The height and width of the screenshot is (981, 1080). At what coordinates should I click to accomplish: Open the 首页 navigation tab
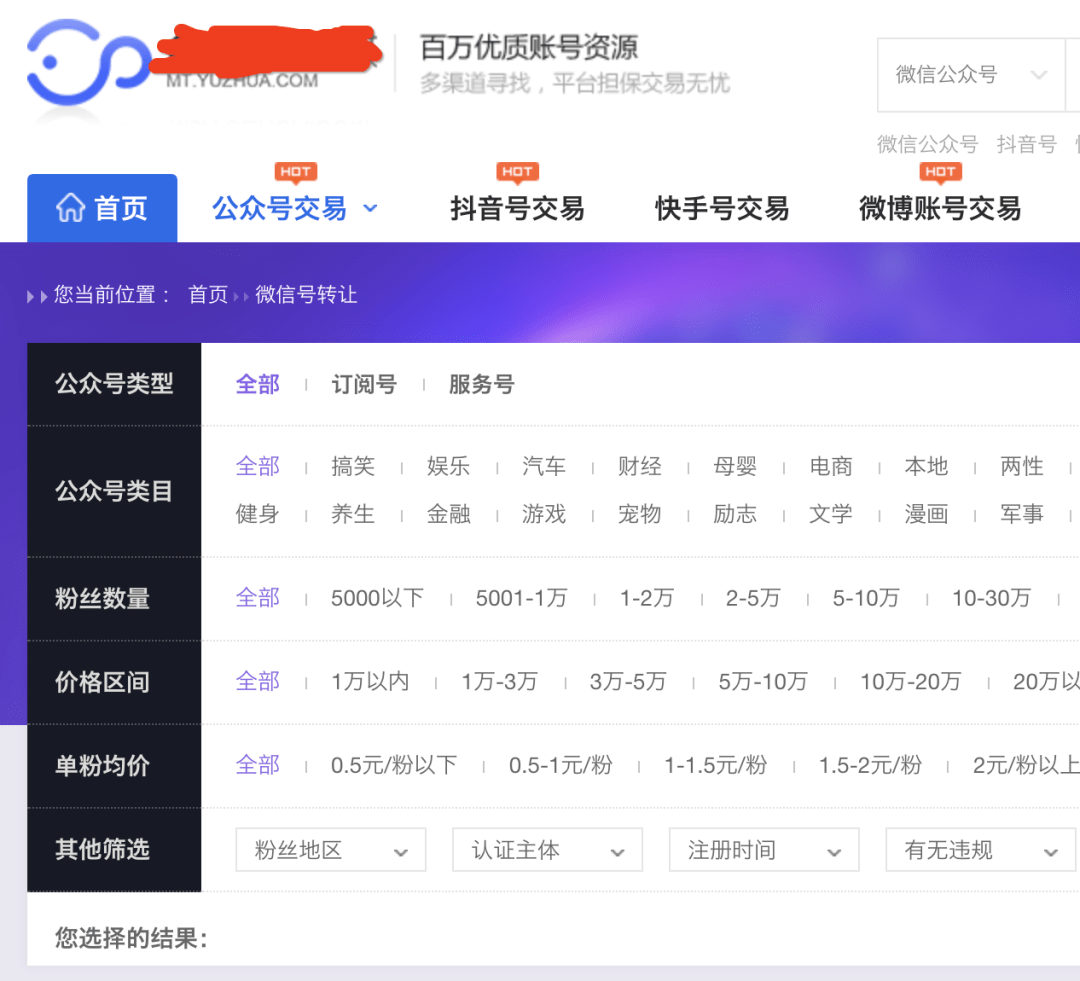tap(102, 208)
